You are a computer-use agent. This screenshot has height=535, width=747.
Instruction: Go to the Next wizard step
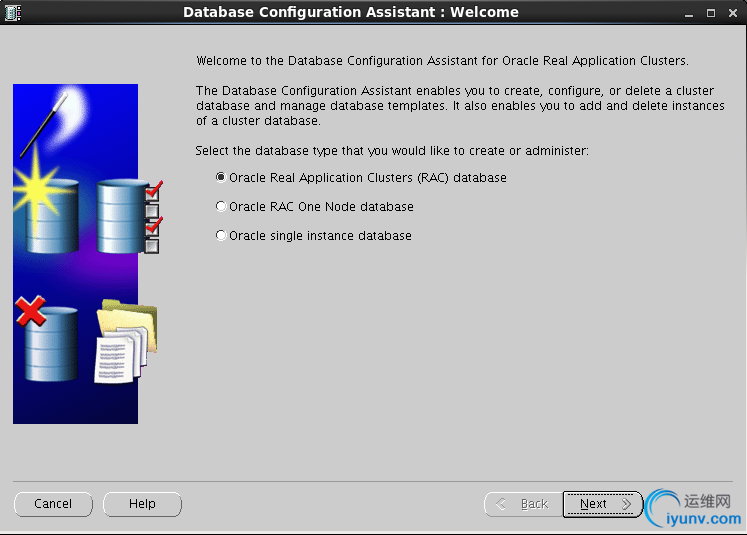(603, 504)
